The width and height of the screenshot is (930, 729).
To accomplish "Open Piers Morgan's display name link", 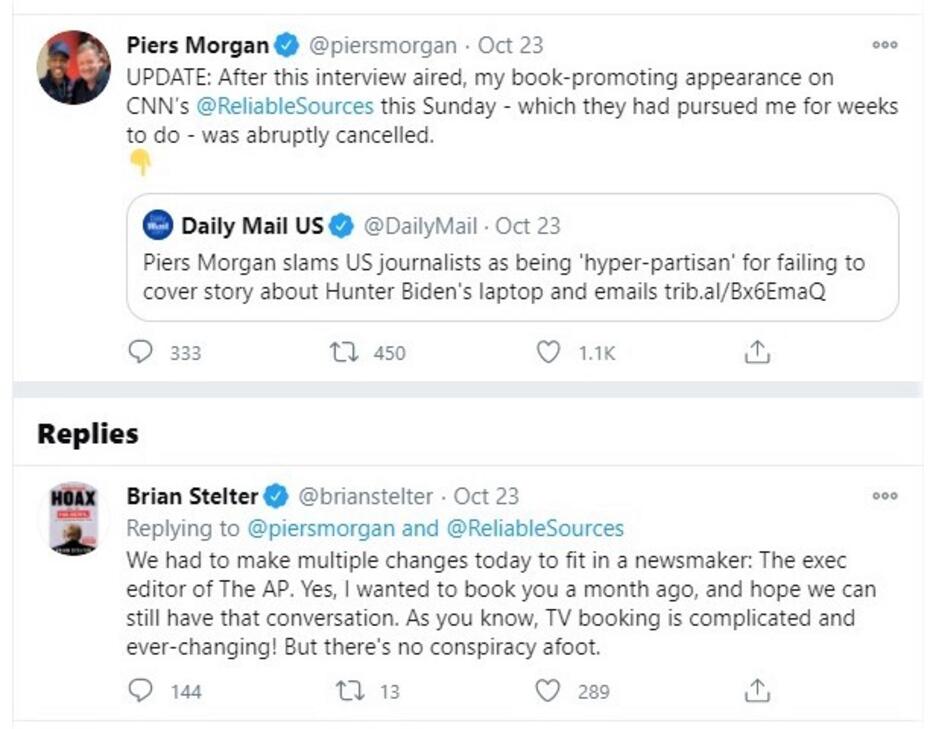I will [198, 45].
